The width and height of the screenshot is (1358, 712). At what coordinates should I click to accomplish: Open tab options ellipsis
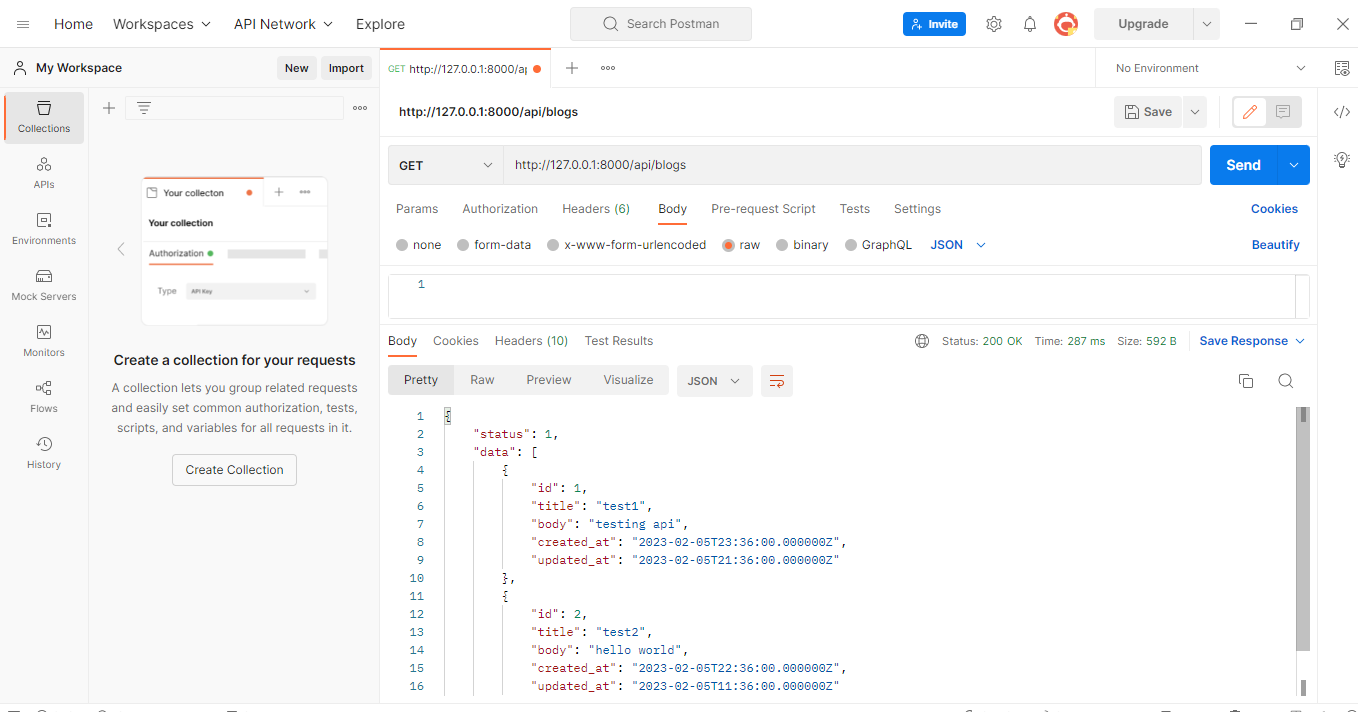coord(608,68)
